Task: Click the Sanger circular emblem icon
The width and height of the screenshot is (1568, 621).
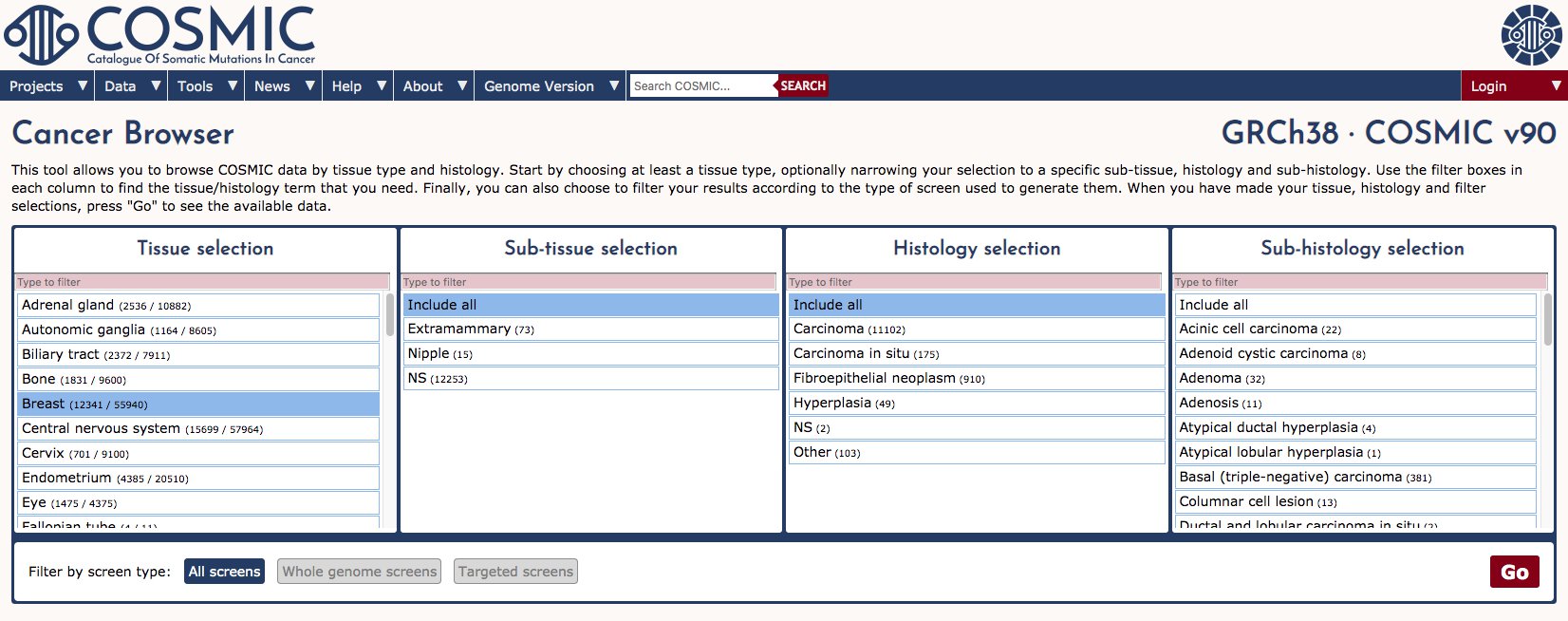Action: pyautogui.click(x=1530, y=35)
